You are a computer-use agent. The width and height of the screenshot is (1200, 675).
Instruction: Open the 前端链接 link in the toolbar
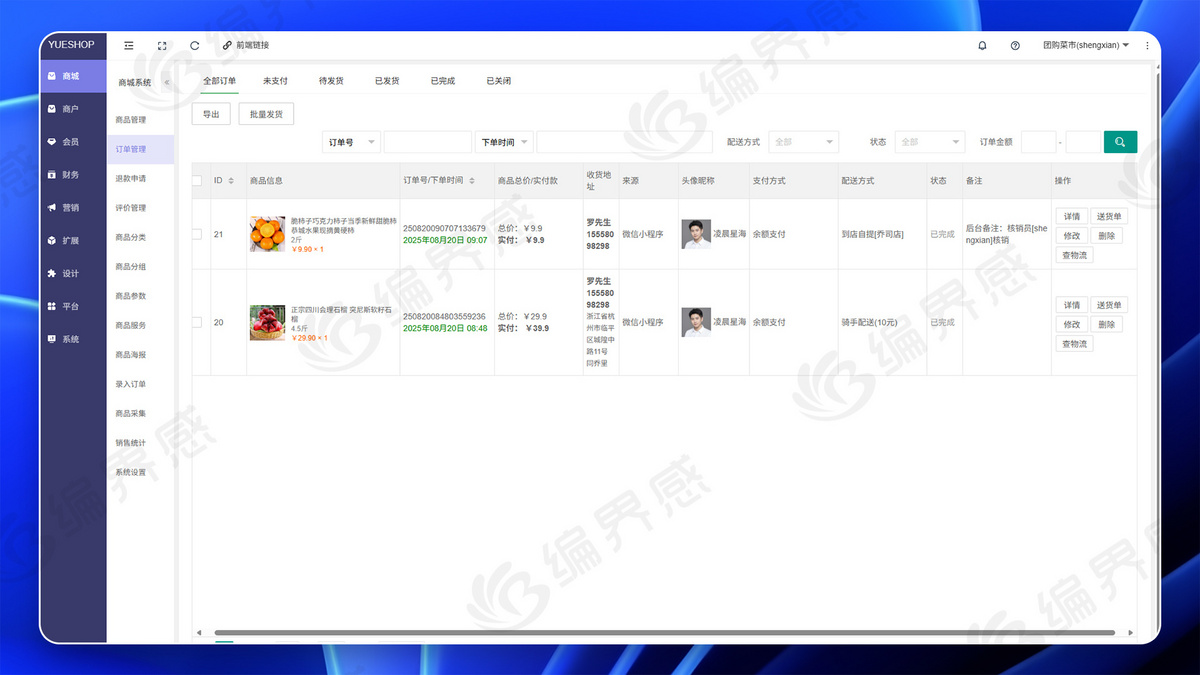pyautogui.click(x=246, y=45)
